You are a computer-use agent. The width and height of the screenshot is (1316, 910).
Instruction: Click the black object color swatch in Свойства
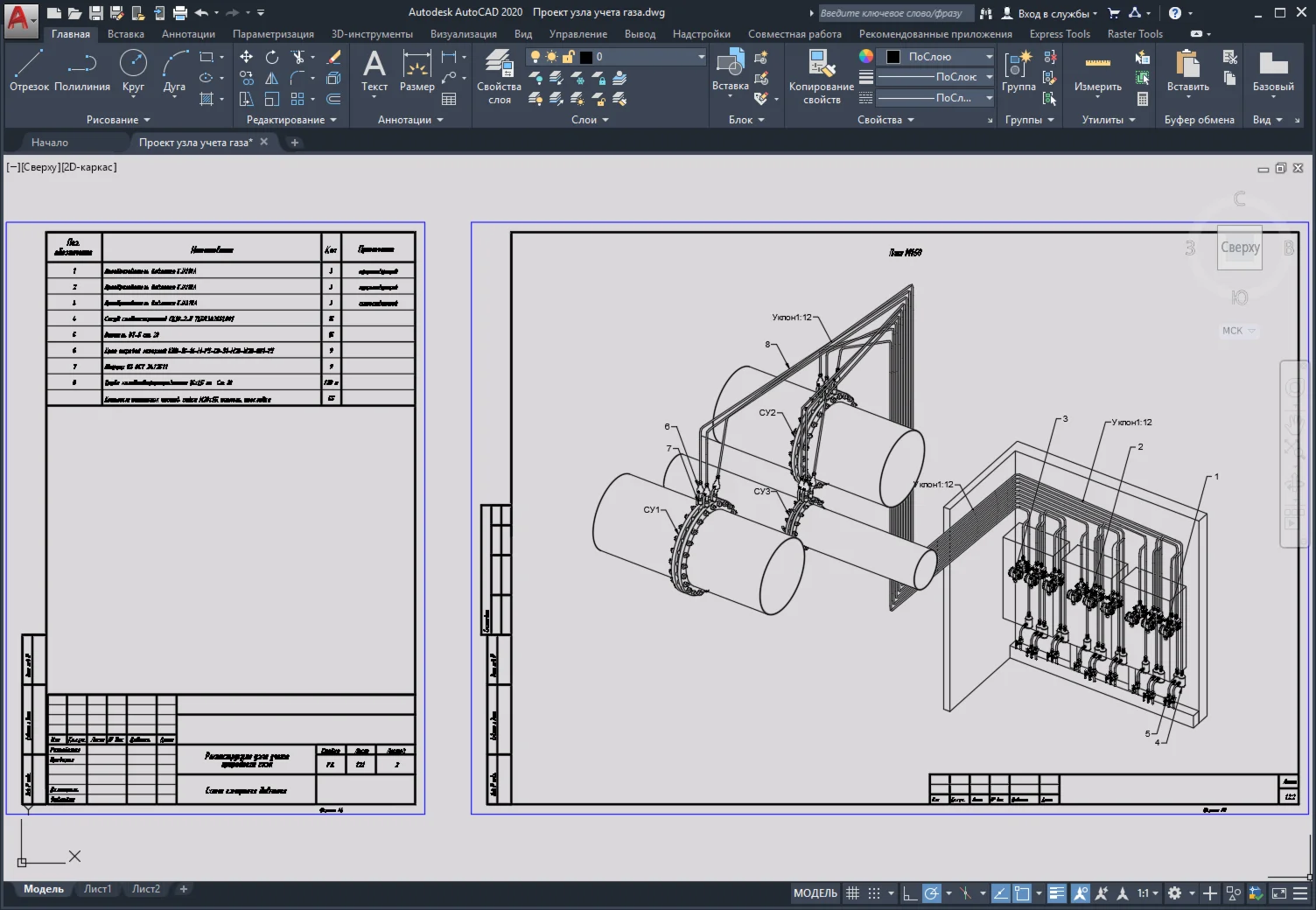tap(893, 57)
